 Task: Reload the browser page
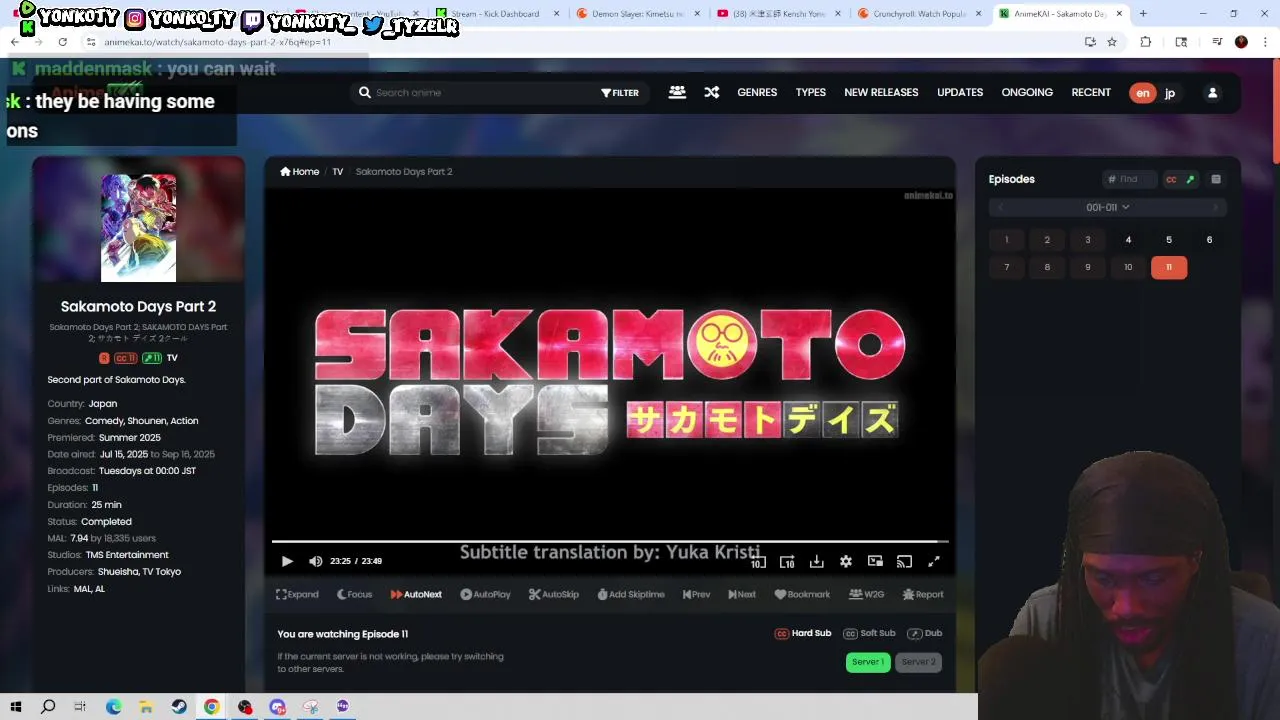tap(62, 42)
